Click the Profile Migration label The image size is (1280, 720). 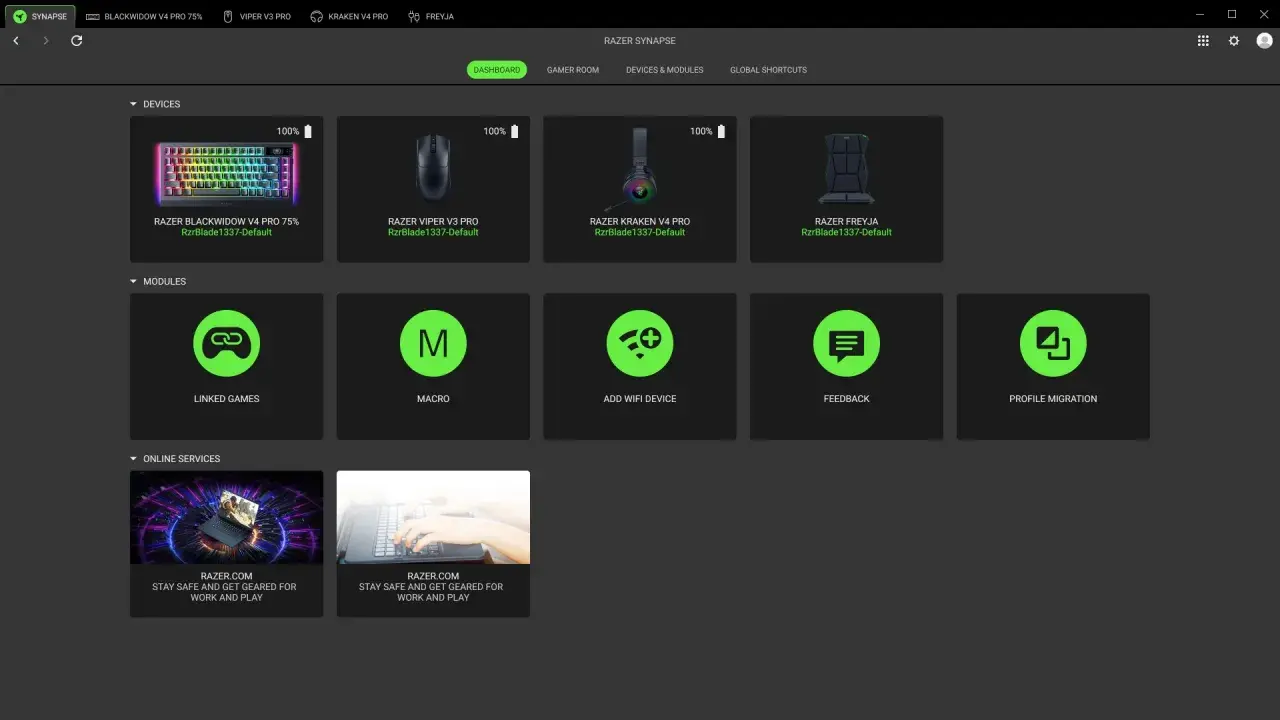pos(1053,399)
